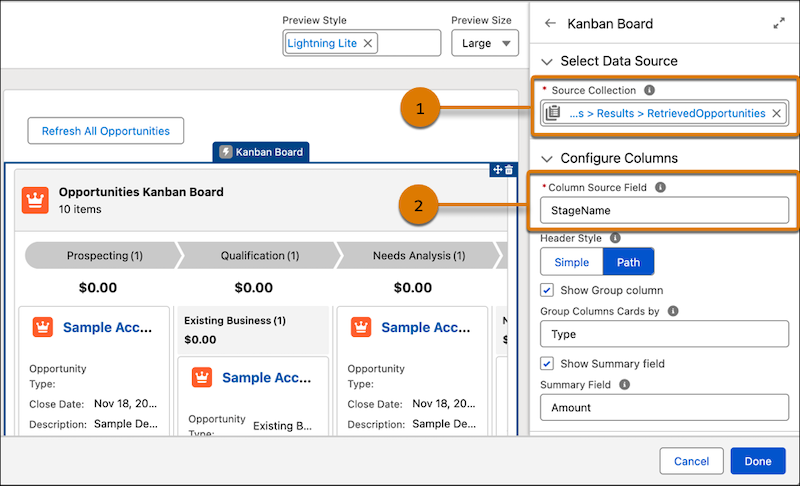Click crown icon on Prospecting card
800x486 pixels.
[x=43, y=327]
